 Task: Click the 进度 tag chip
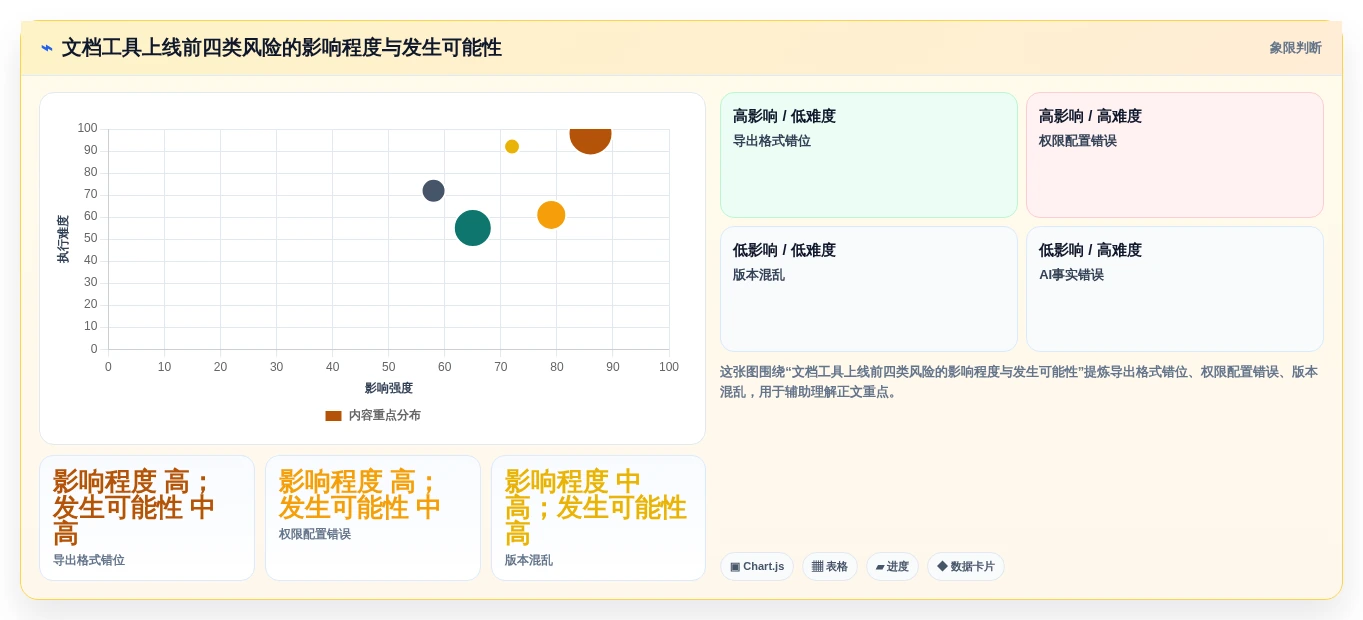click(x=892, y=566)
